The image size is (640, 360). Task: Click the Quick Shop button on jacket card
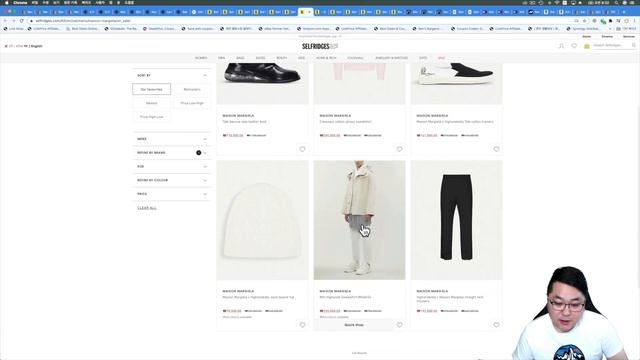coord(354,325)
